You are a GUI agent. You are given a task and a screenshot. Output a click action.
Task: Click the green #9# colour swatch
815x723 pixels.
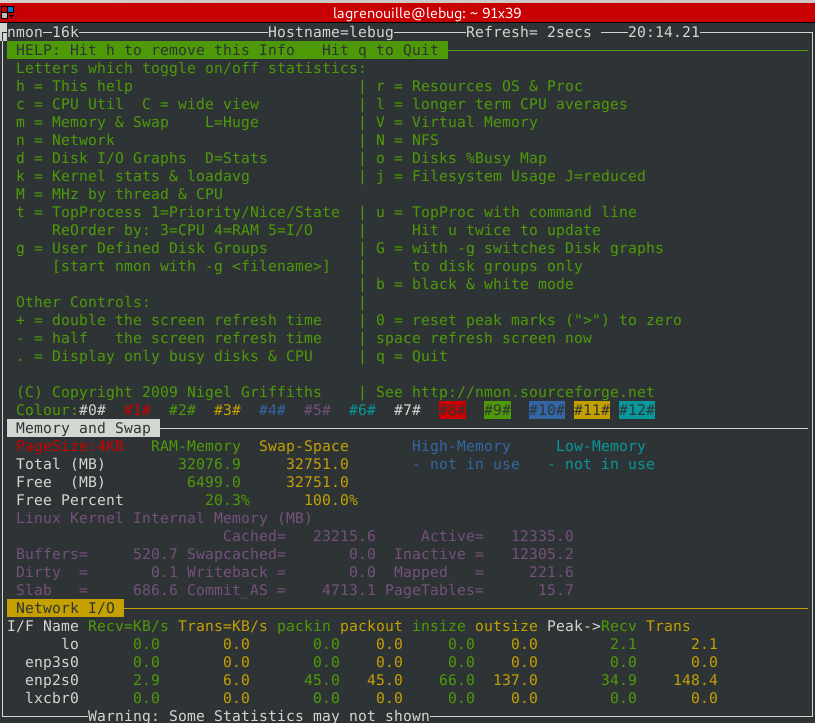coord(498,410)
